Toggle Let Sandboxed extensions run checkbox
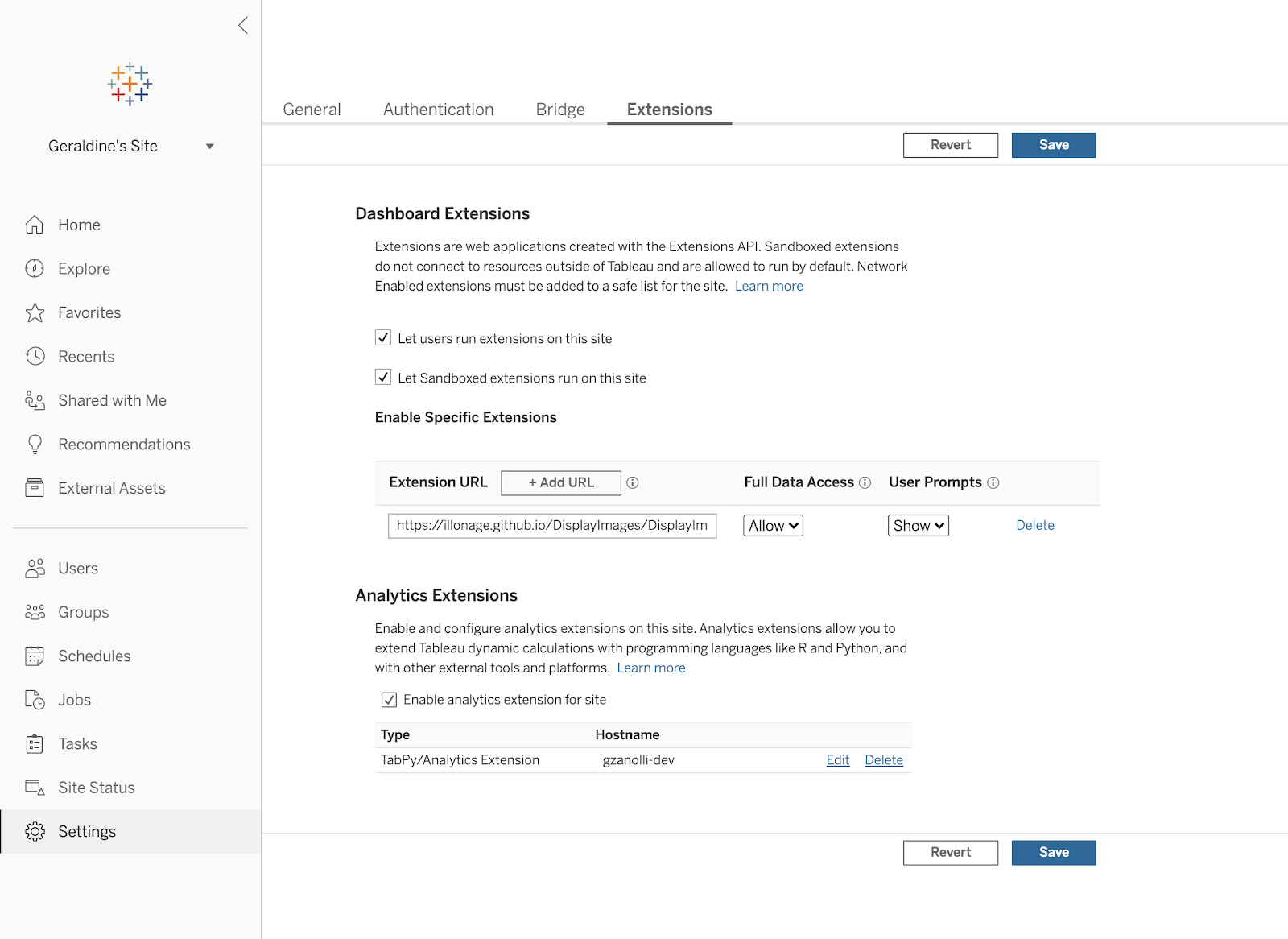Screen dimensions: 1288x939 click(383, 378)
